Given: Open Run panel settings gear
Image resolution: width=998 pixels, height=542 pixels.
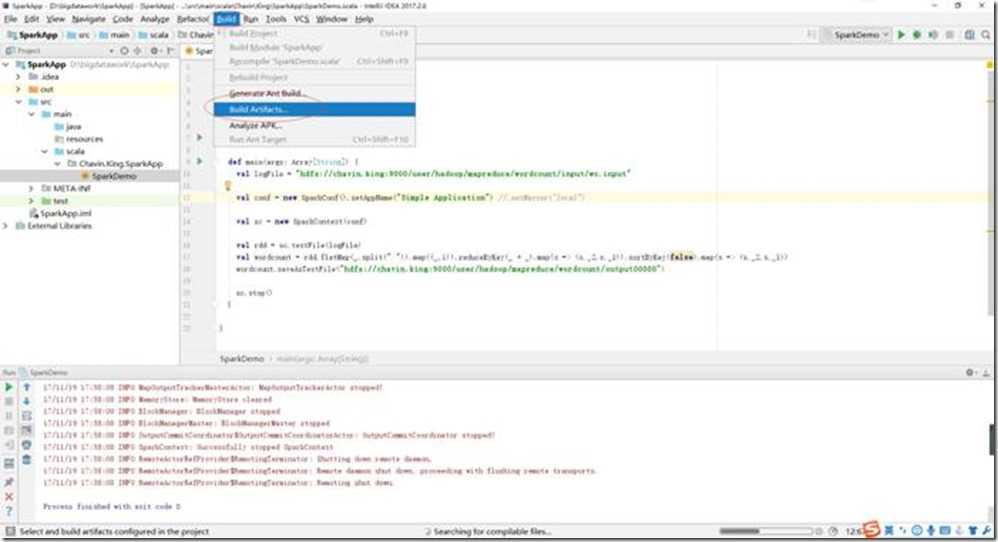Looking at the screenshot, I should tap(970, 372).
